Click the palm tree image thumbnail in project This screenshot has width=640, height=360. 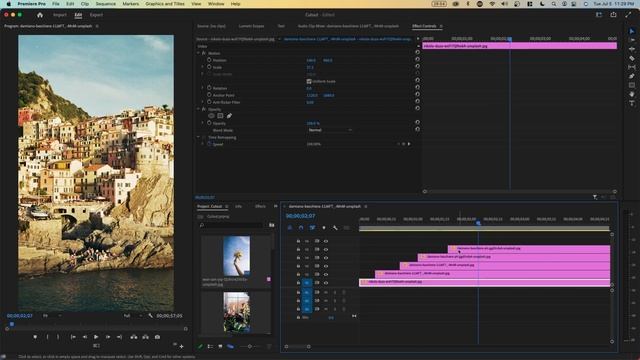236,256
